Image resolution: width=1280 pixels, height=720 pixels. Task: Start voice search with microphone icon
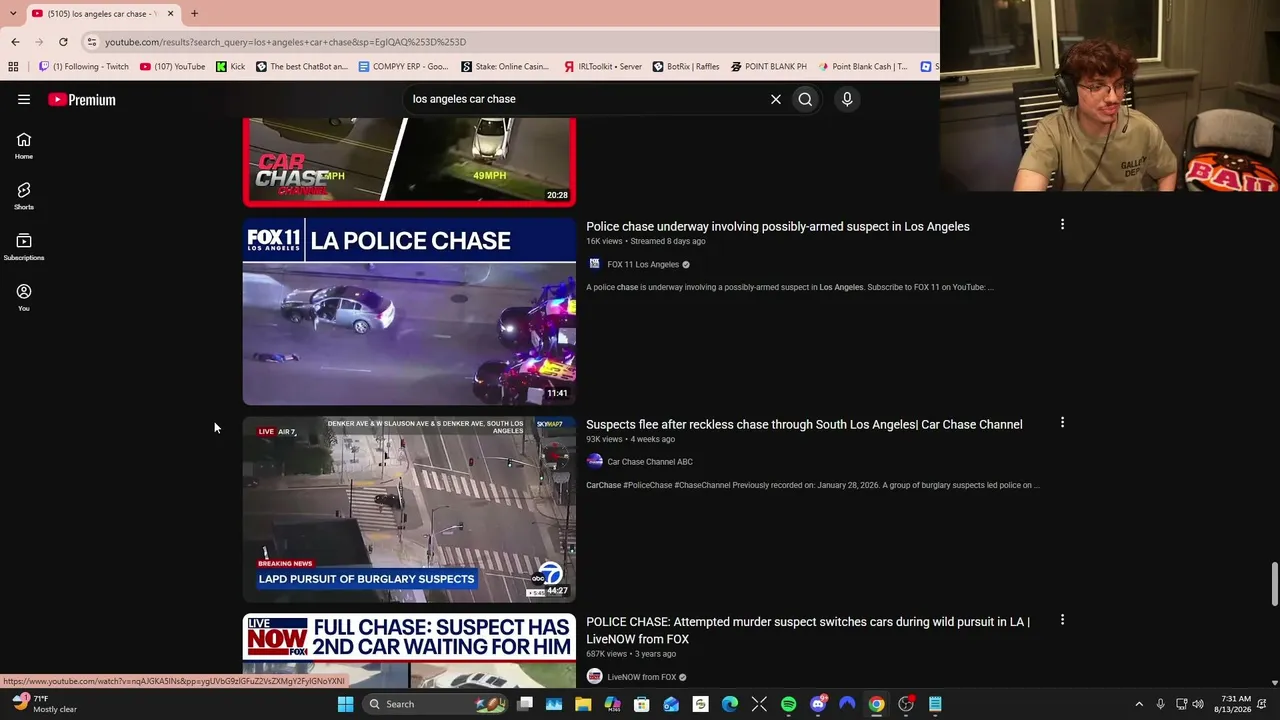pos(847,99)
